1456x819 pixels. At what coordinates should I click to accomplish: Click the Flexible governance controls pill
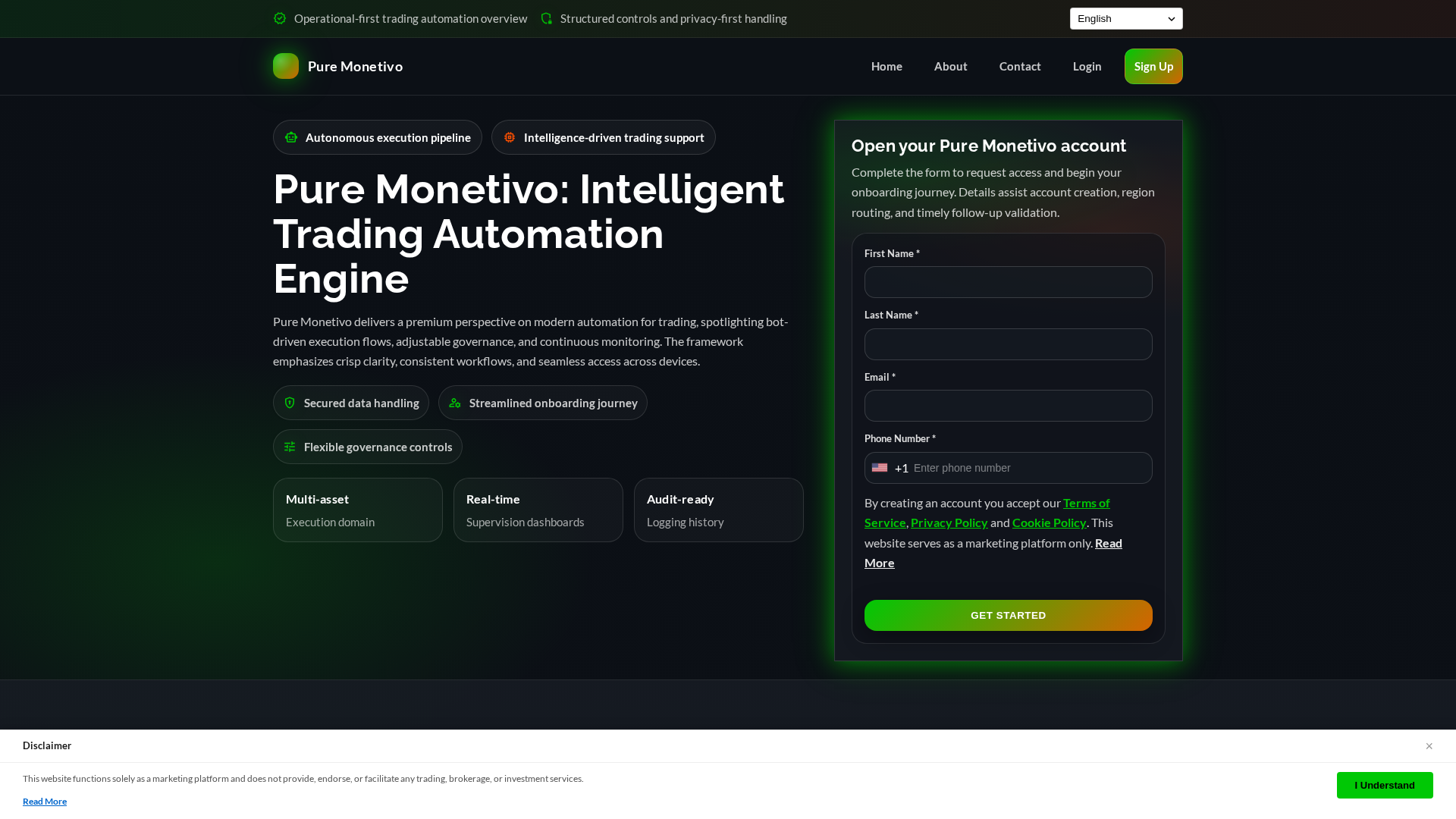(x=367, y=447)
